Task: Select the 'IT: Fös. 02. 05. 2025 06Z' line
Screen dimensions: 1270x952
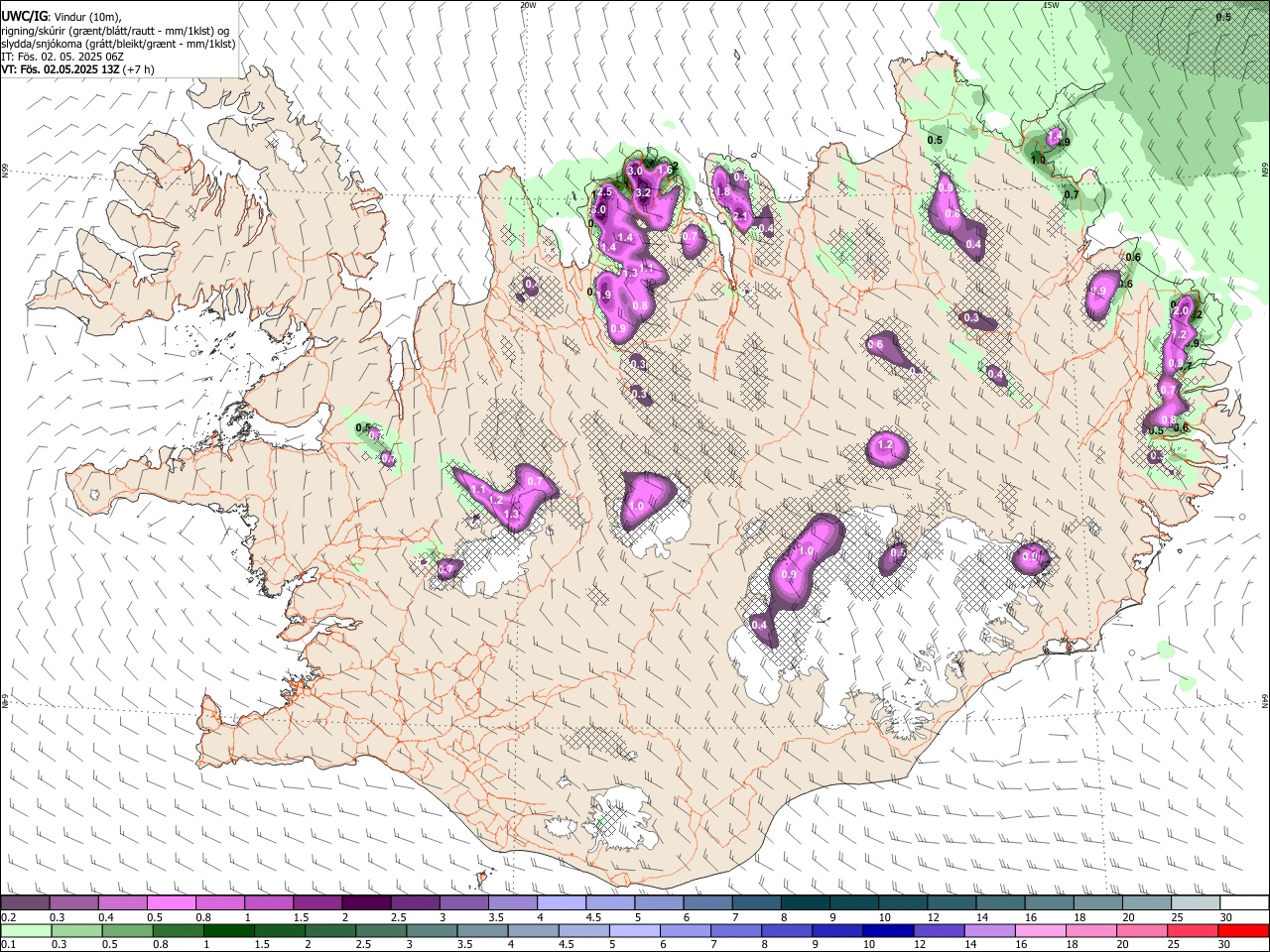Action: tap(63, 57)
